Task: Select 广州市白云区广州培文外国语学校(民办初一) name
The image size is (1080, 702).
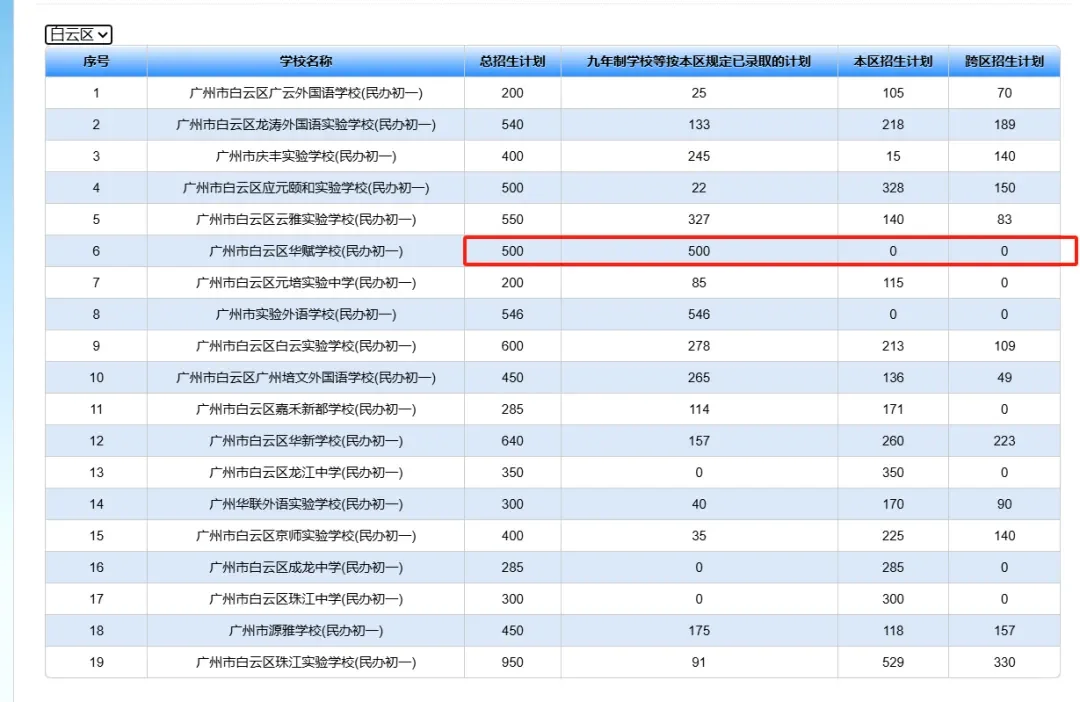Action: coord(306,378)
